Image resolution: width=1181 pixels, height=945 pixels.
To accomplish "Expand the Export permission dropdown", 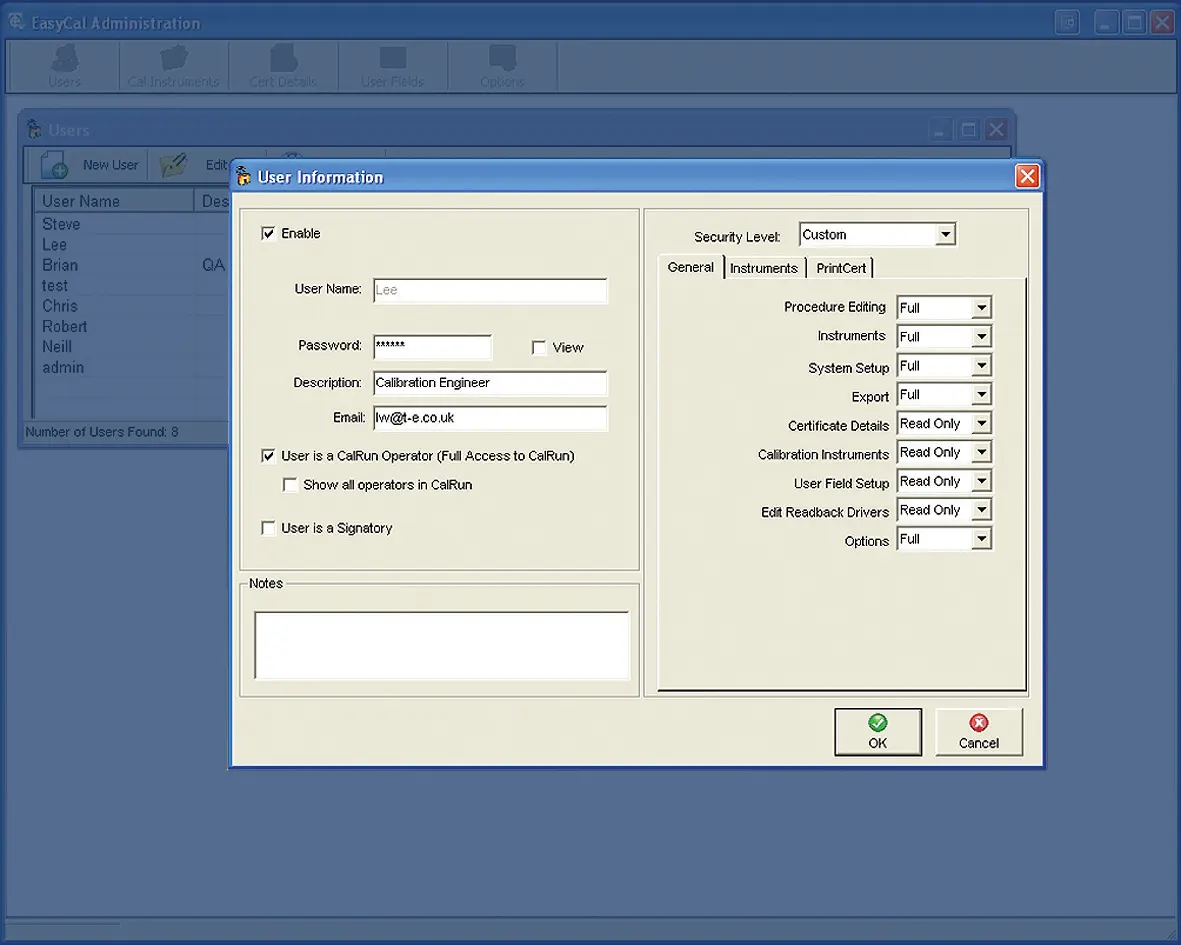I will pyautogui.click(x=980, y=394).
